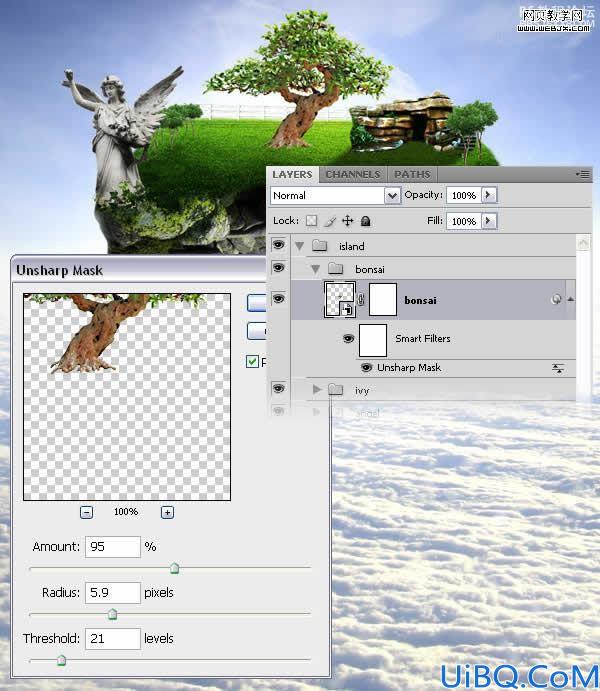The image size is (600, 691).
Task: Toggle visibility of the bonsai smart object layer
Action: (278, 299)
